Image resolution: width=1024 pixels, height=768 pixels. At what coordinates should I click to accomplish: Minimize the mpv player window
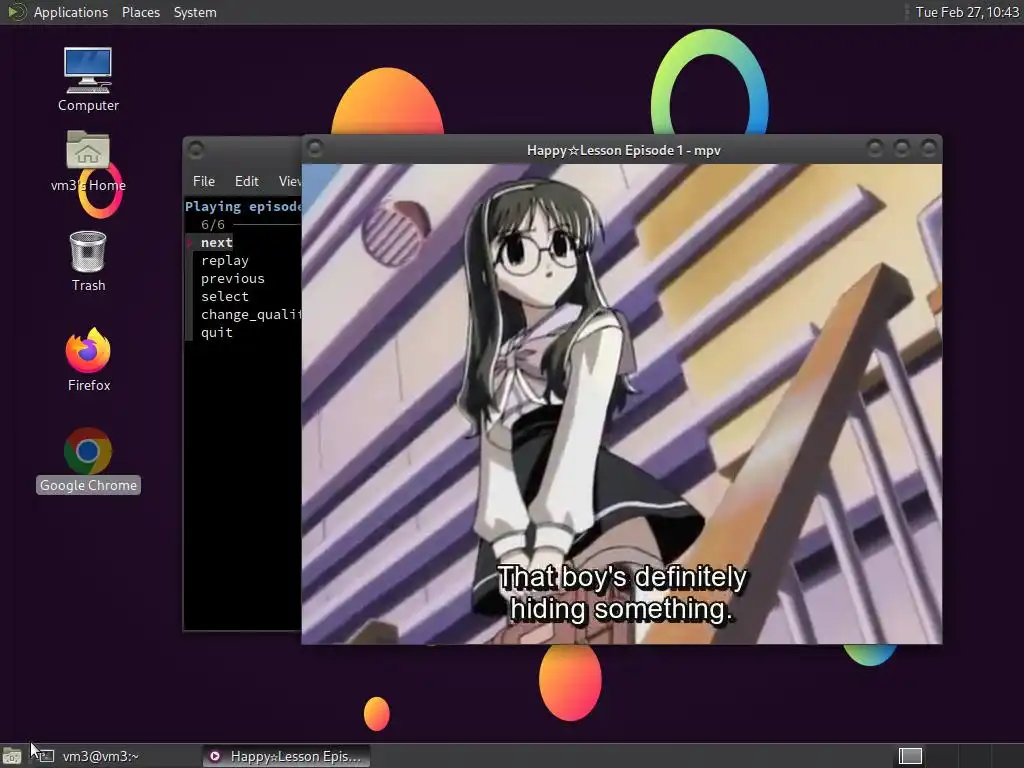click(x=874, y=148)
